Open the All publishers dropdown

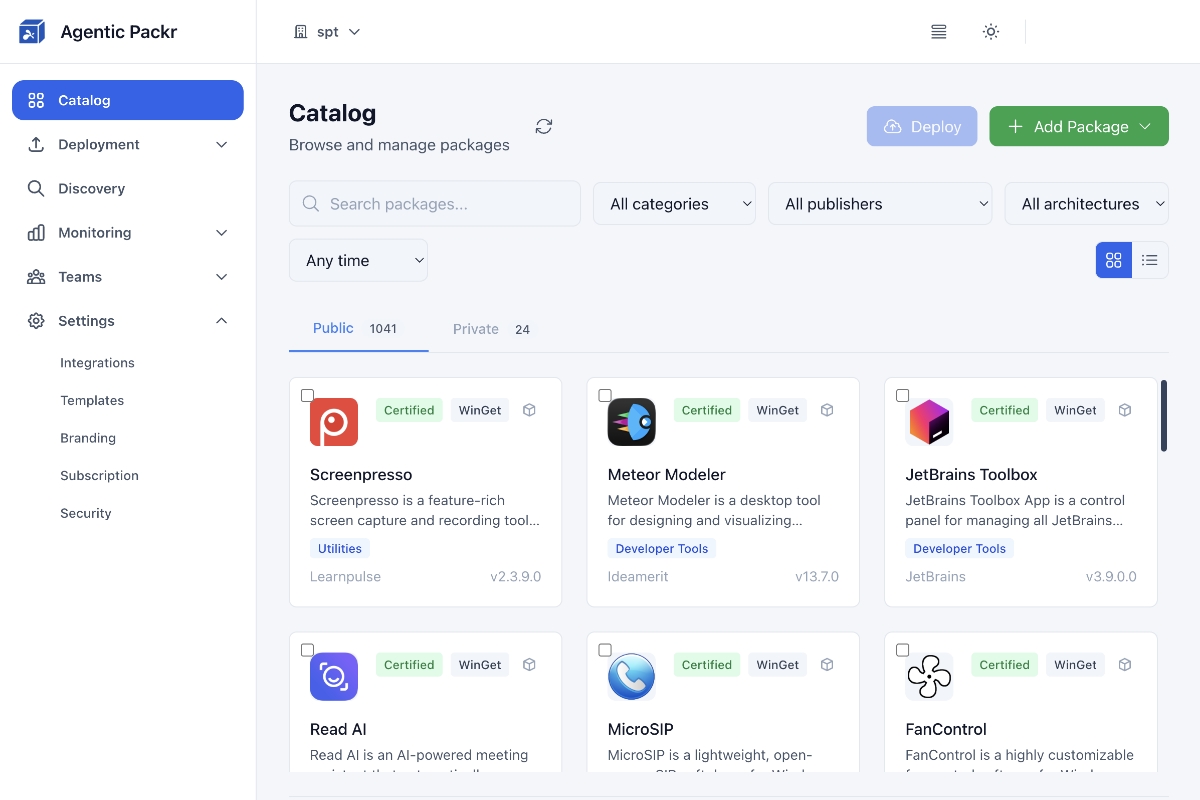coord(880,204)
